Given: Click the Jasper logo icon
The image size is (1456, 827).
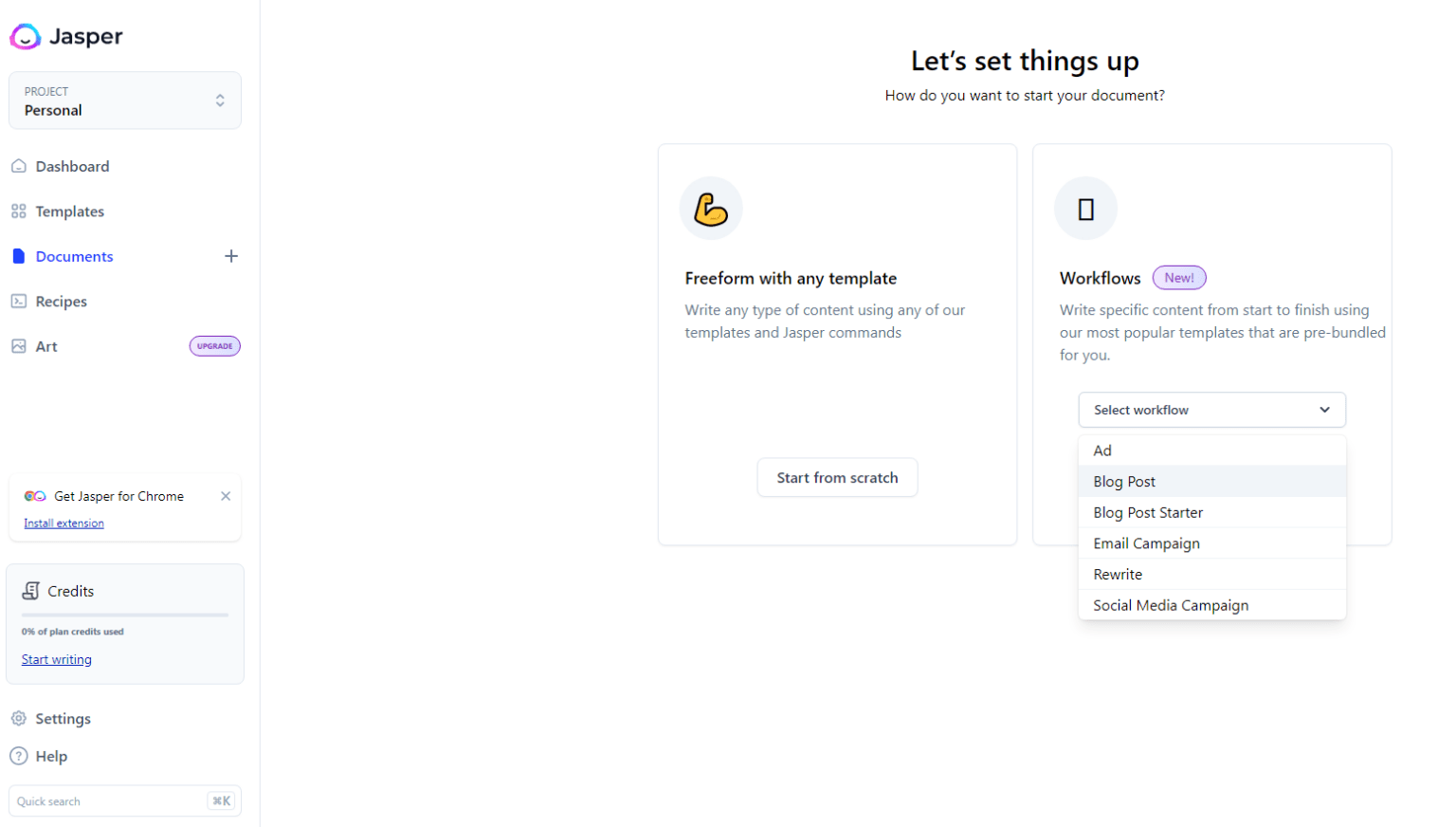Looking at the screenshot, I should point(26,37).
